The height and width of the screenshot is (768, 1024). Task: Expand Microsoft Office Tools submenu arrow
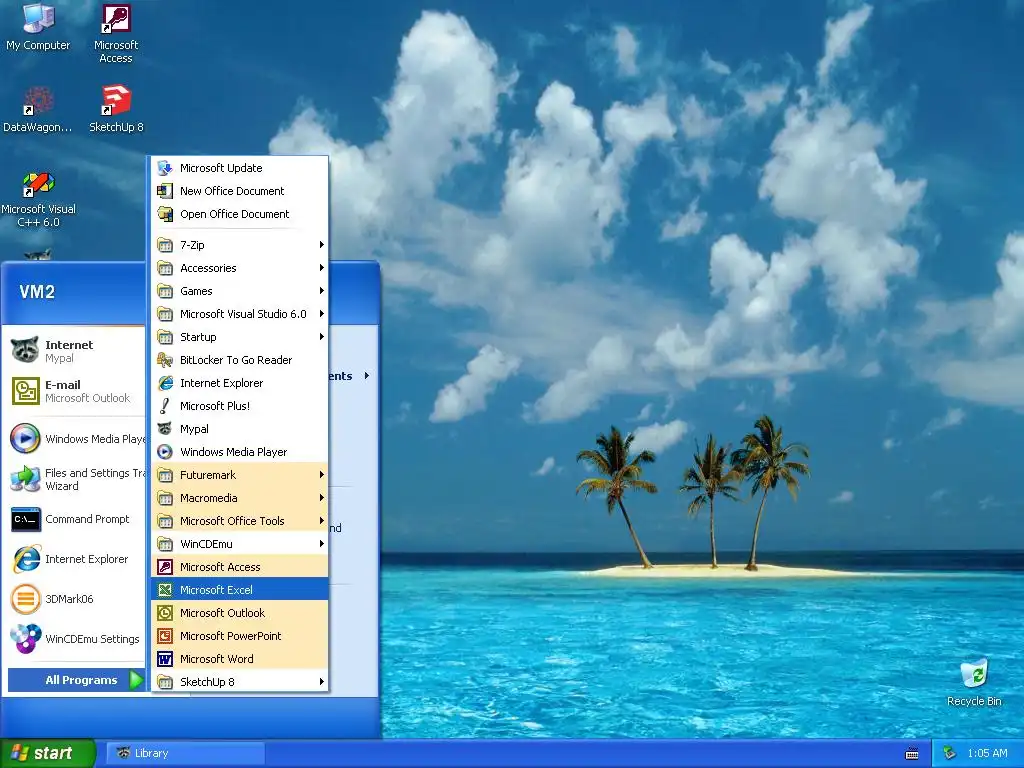click(x=321, y=520)
